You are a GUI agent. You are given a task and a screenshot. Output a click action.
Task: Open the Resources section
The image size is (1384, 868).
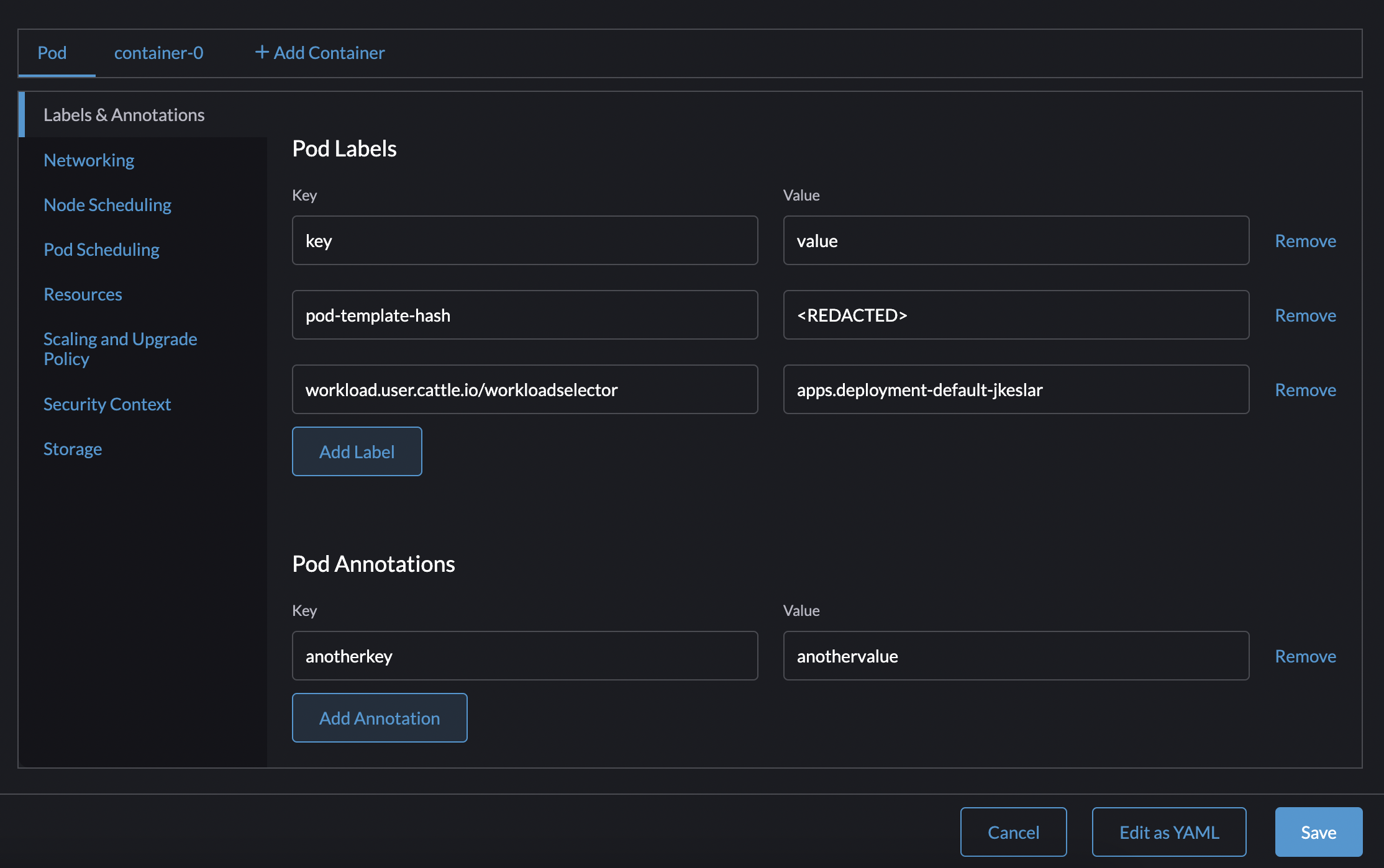(x=83, y=294)
